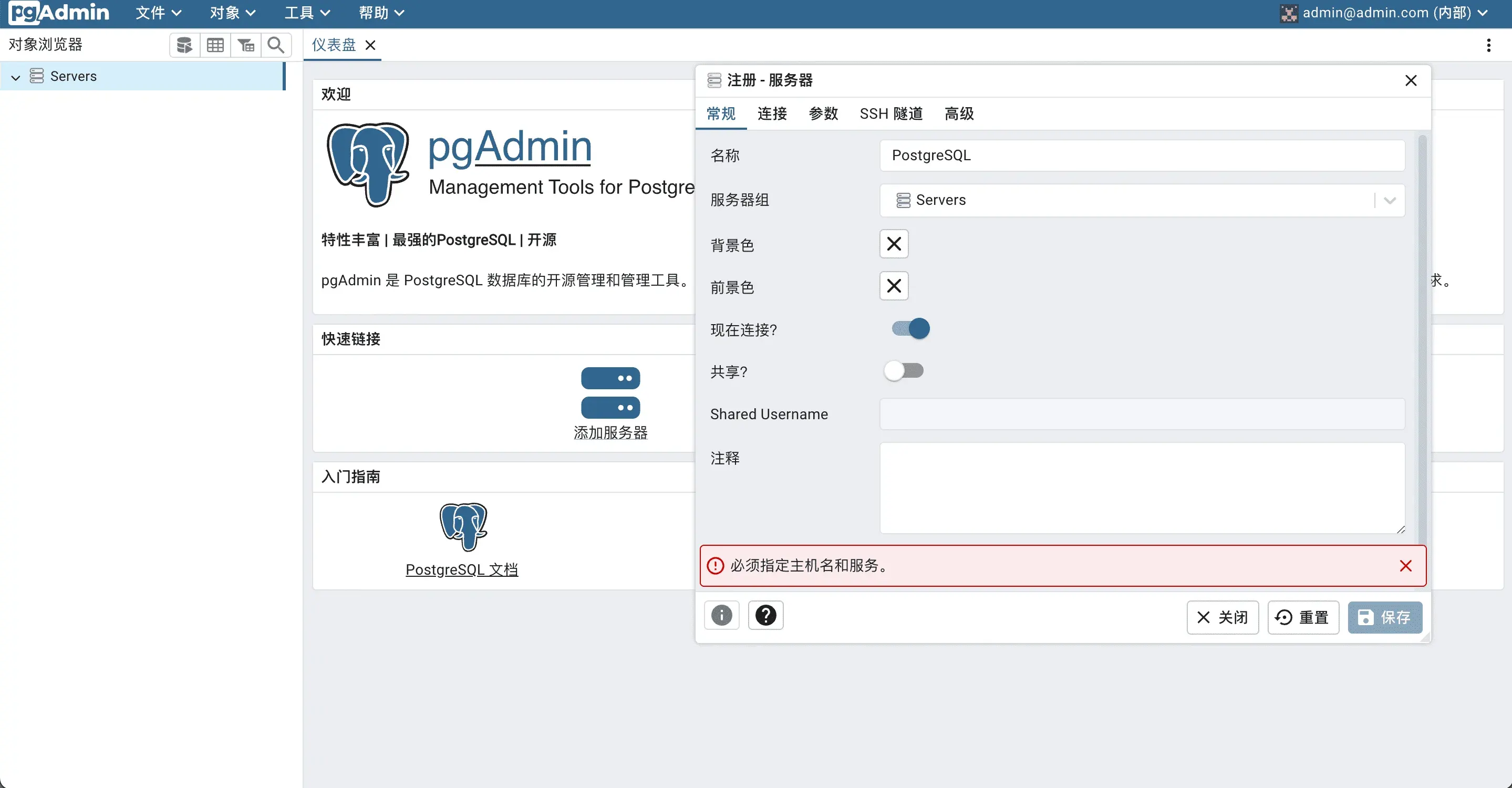1512x788 pixels.
Task: Open the admin@admin.com user menu
Action: tap(1385, 12)
